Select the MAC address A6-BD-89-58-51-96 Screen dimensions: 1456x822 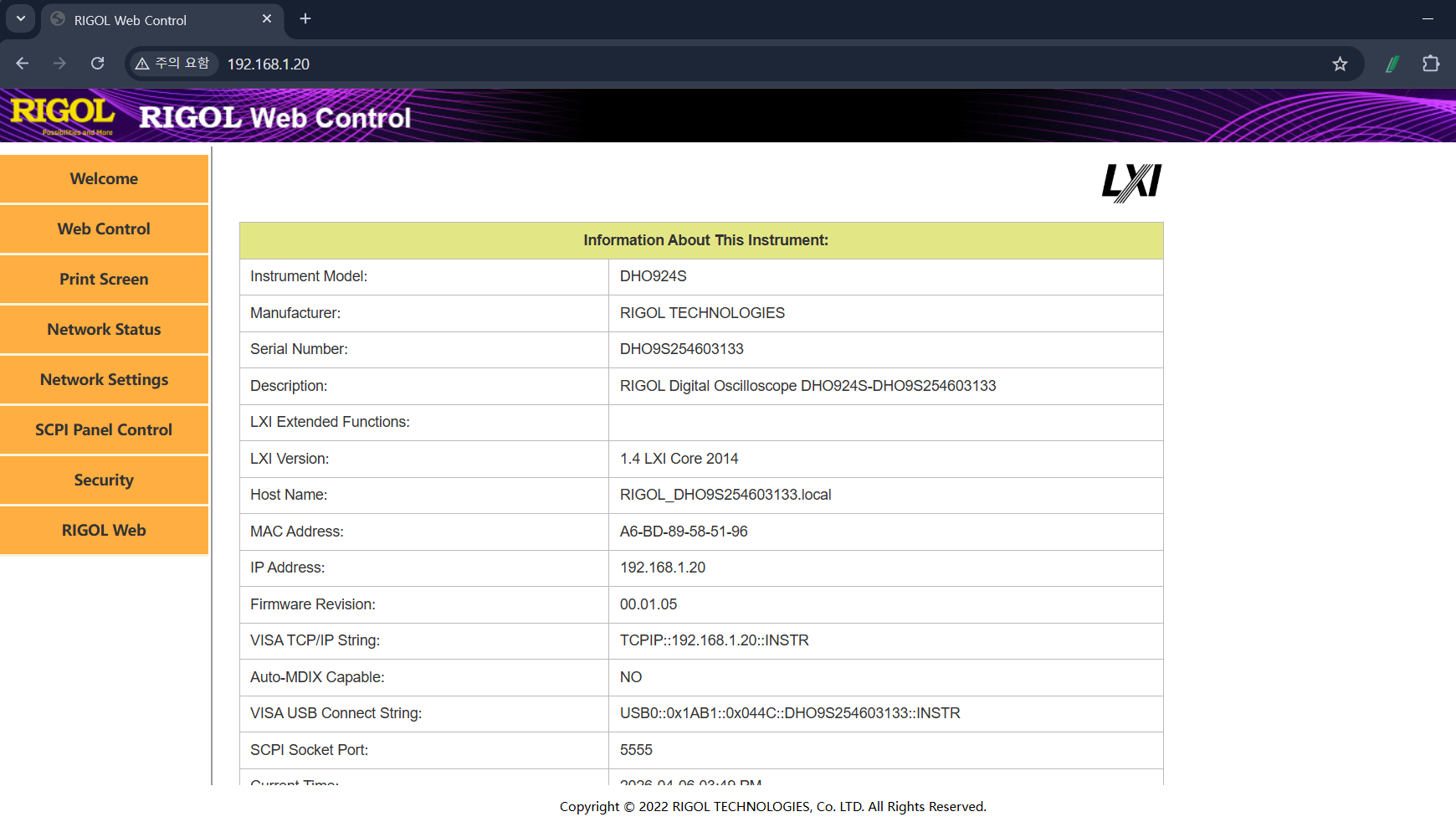pos(684,532)
